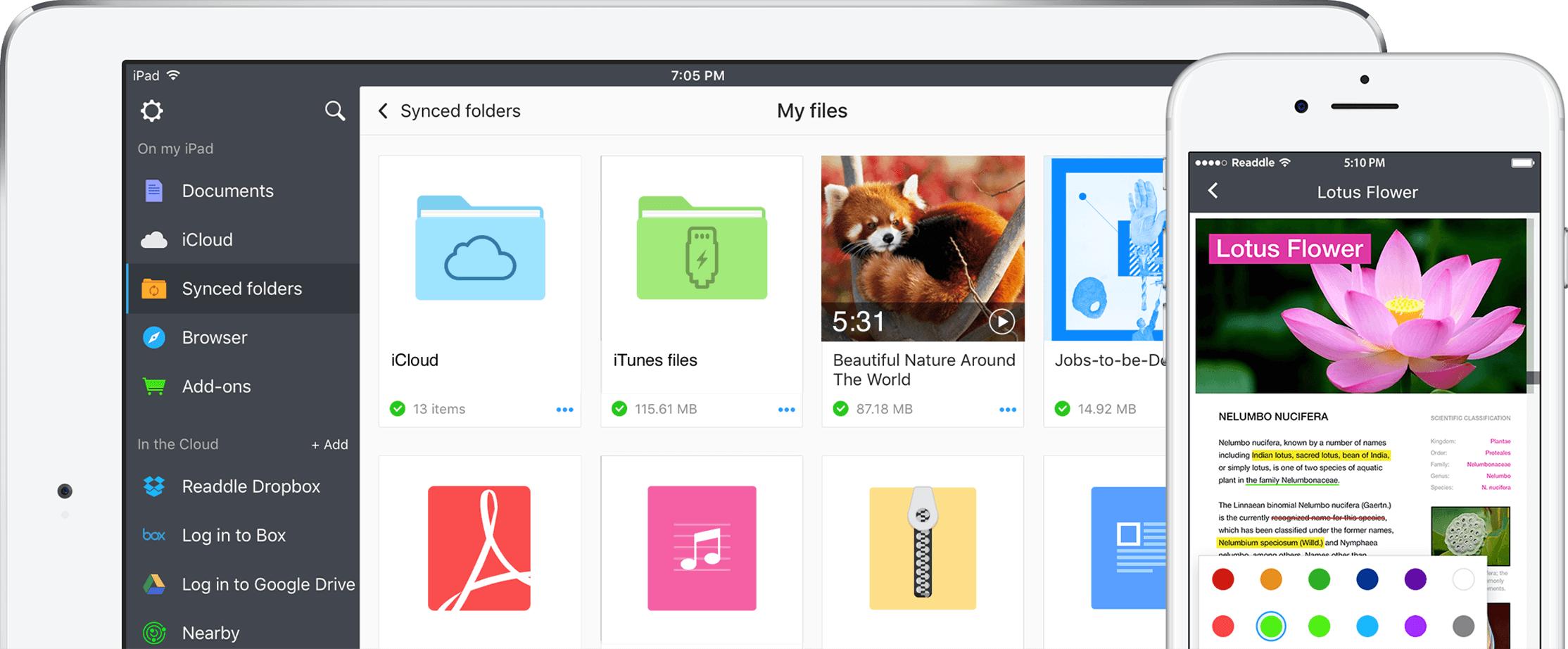The height and width of the screenshot is (649, 1568).
Task: Open the Add-ons store
Action: [216, 386]
